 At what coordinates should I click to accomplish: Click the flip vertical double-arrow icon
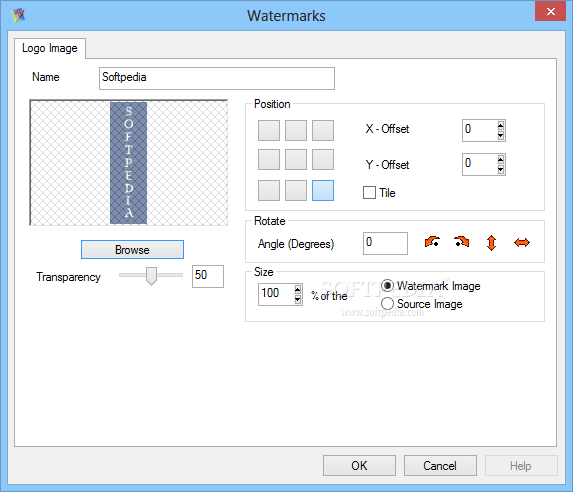tap(492, 243)
